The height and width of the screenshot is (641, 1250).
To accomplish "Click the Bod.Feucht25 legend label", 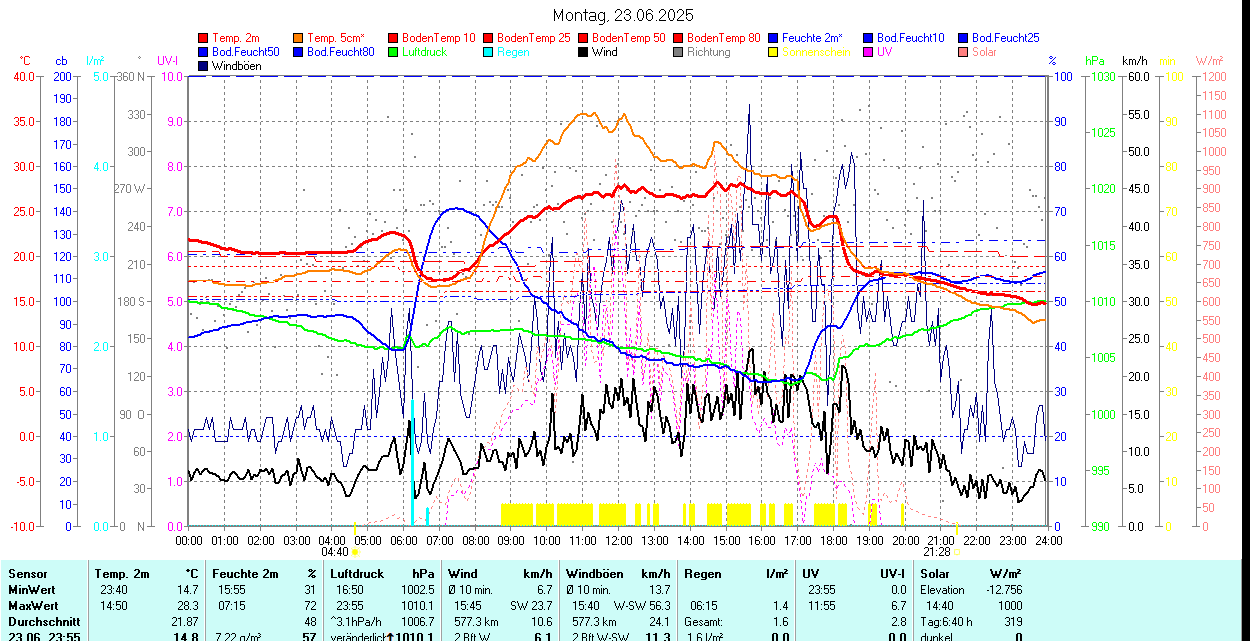I will tap(1005, 38).
